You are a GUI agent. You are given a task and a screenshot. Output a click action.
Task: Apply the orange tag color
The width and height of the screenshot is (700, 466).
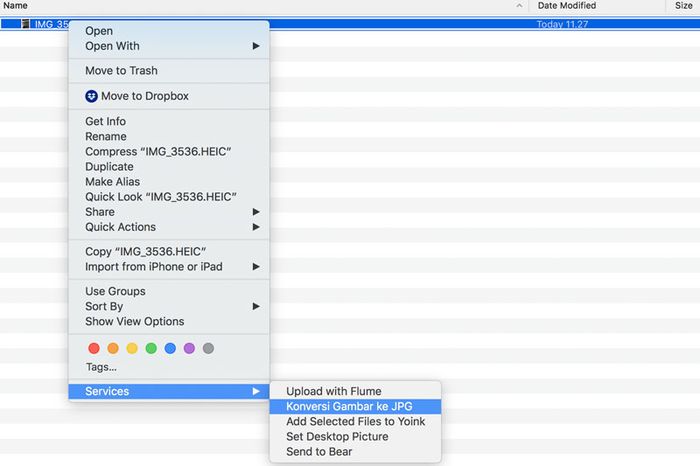coord(113,348)
